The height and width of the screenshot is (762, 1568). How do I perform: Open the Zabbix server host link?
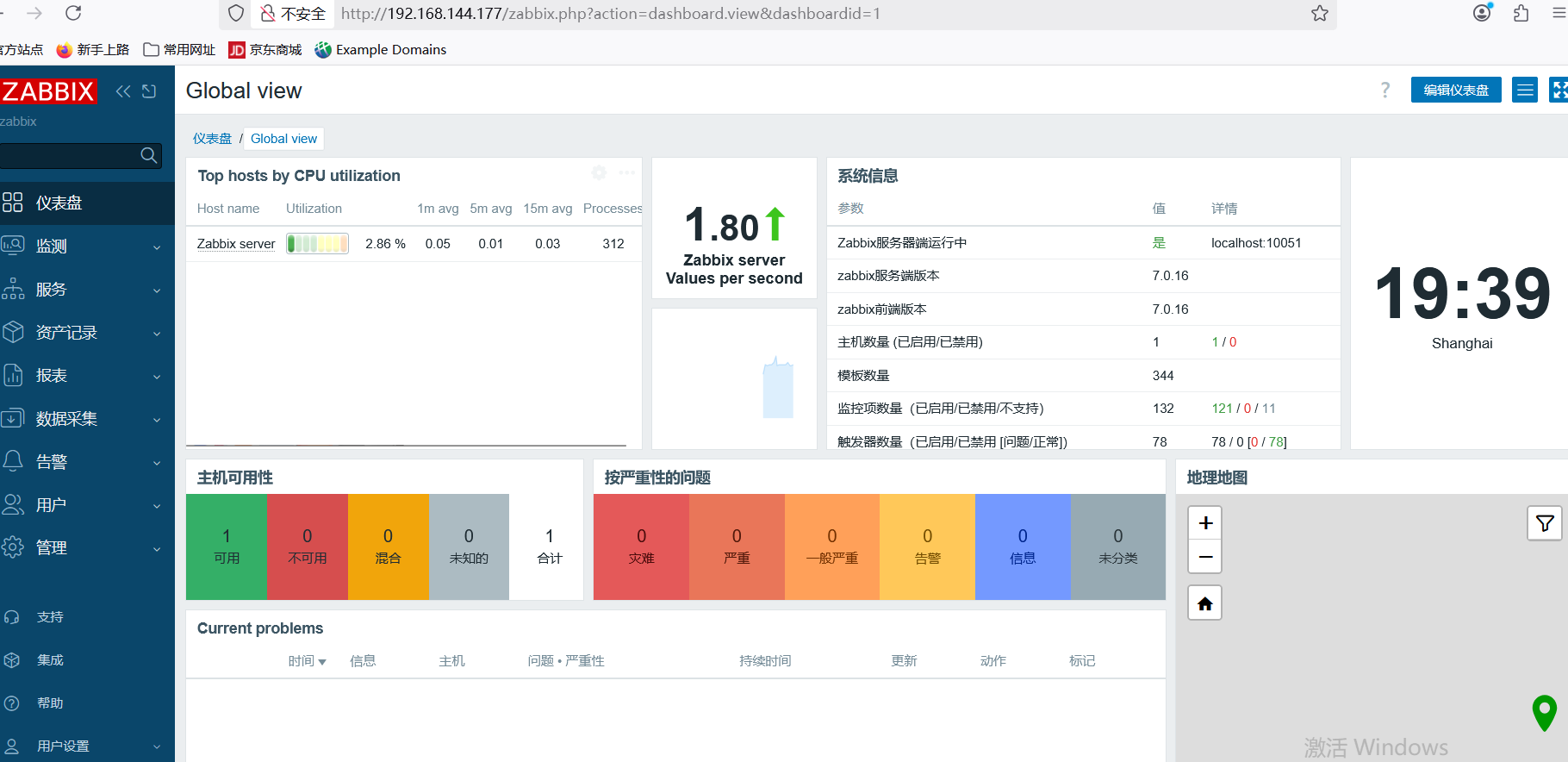236,244
